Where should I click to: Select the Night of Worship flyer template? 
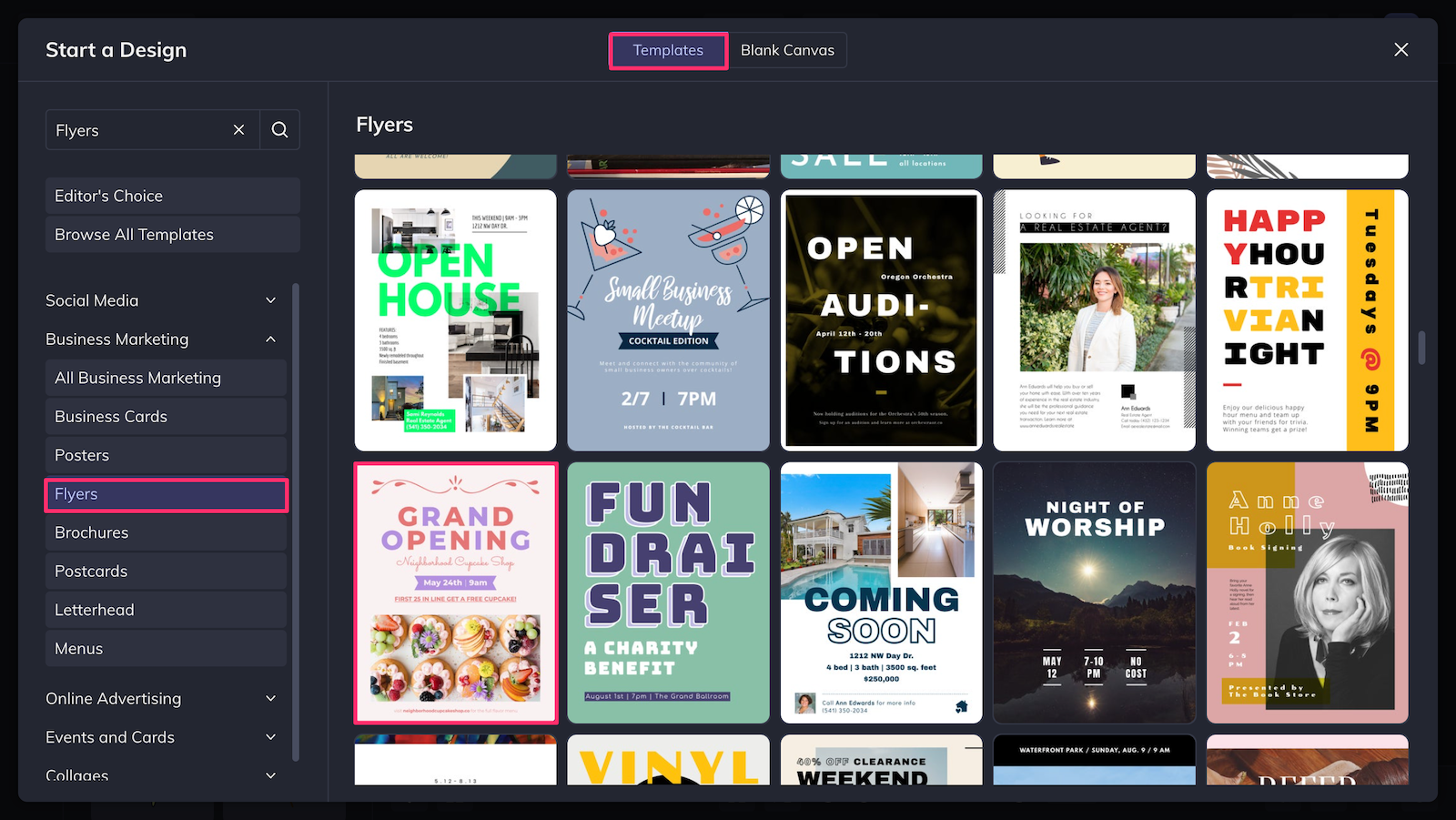point(1094,592)
